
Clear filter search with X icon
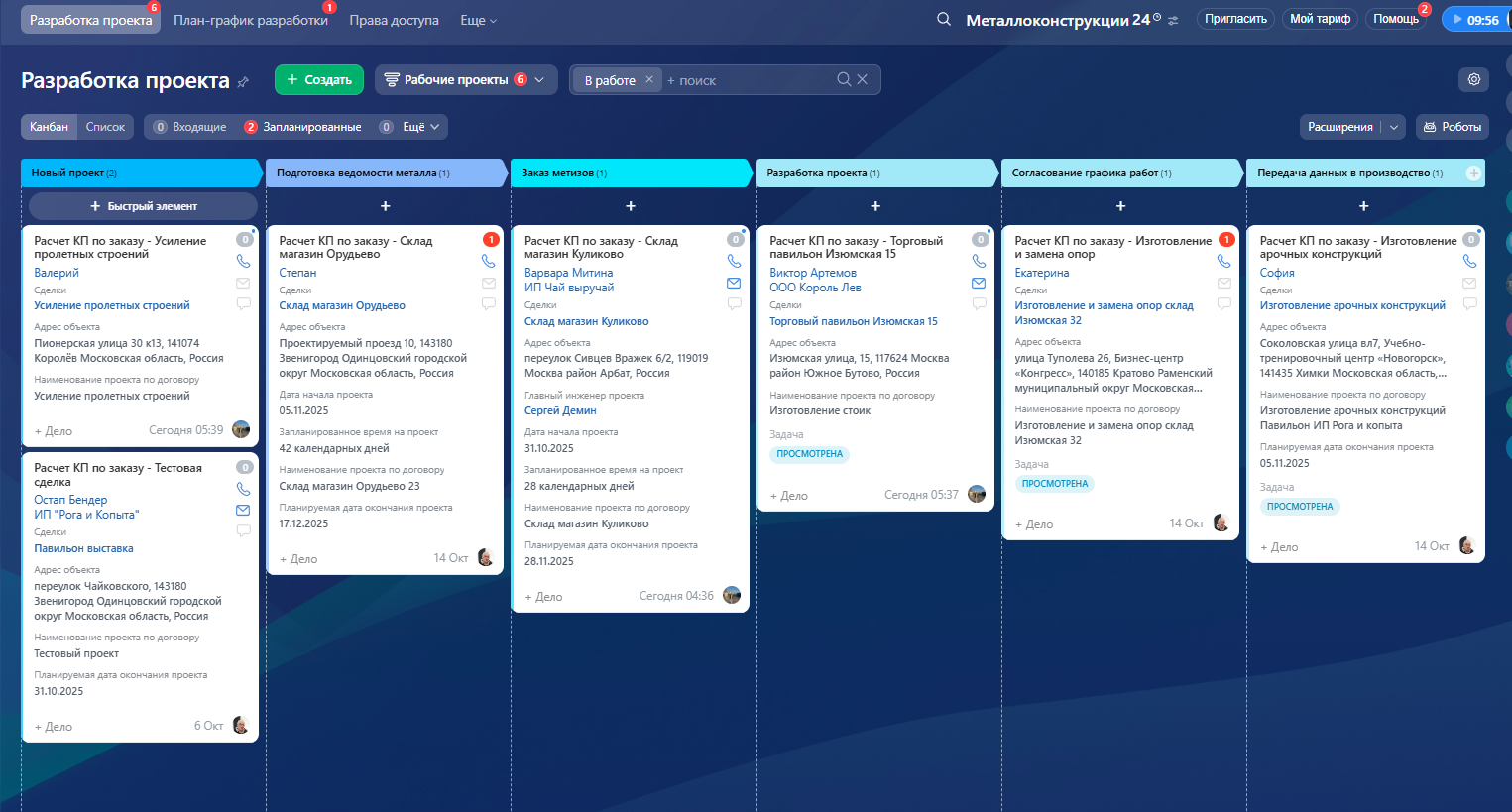pos(863,79)
